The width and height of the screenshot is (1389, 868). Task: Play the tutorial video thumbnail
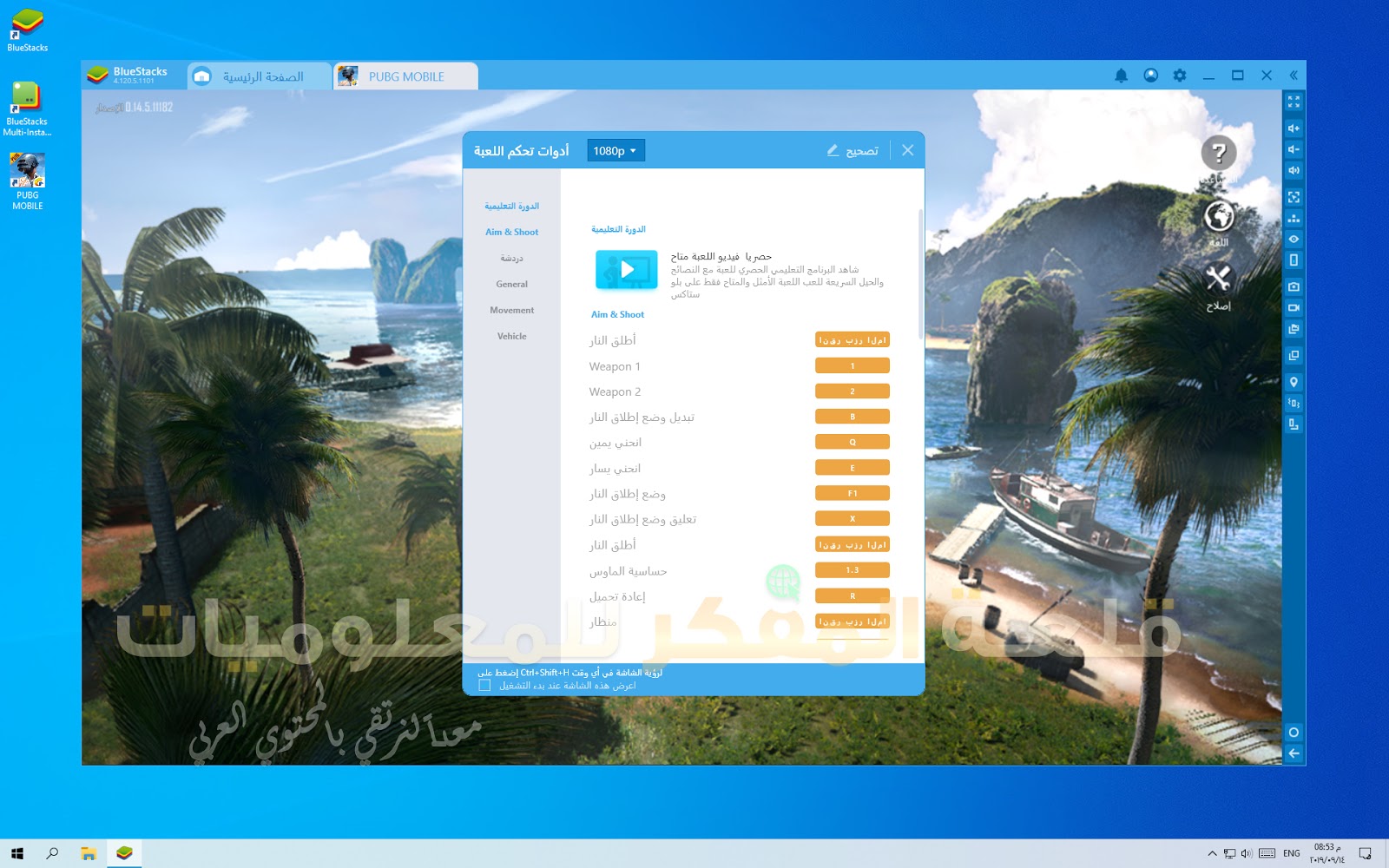pos(627,270)
